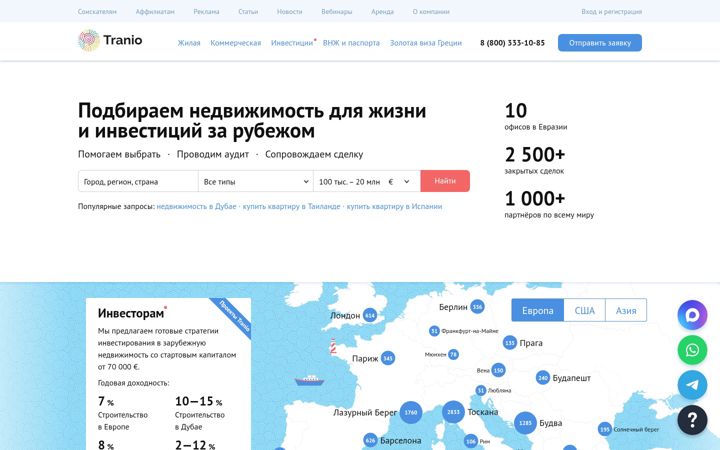The image size is (720, 450).
Task: Open Вебинары top bar link
Action: click(337, 11)
